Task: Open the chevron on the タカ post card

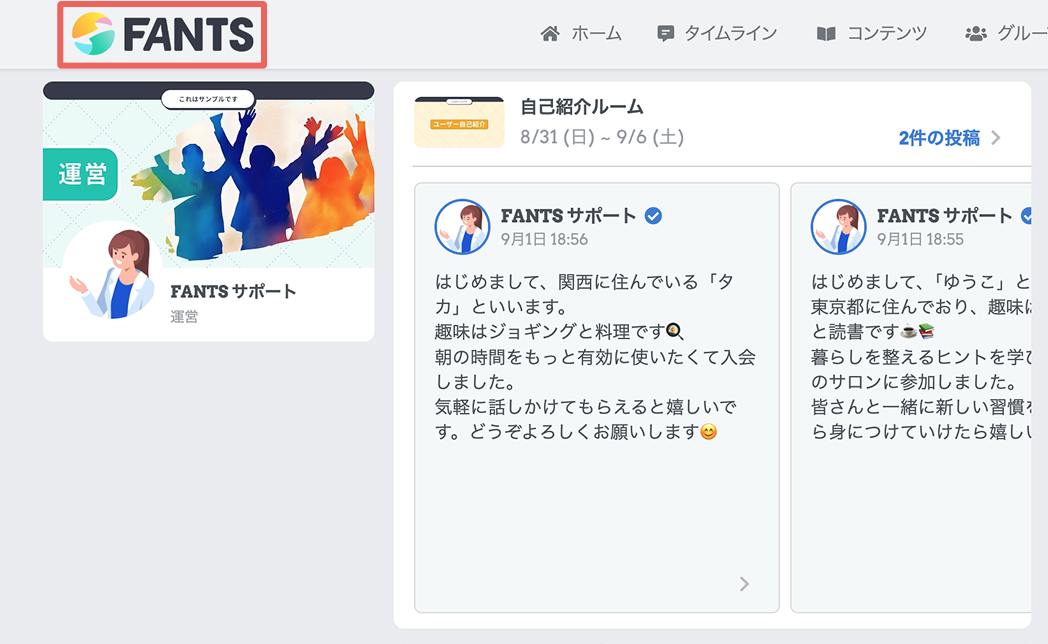Action: pos(744,585)
